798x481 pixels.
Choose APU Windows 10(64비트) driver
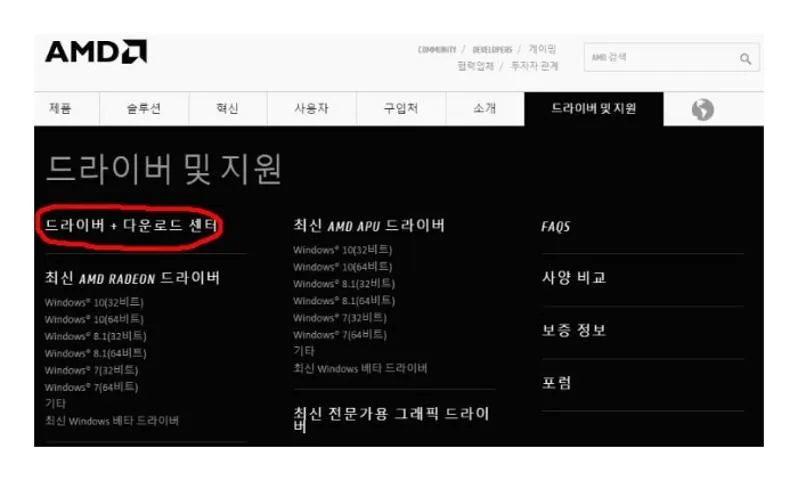tap(343, 267)
